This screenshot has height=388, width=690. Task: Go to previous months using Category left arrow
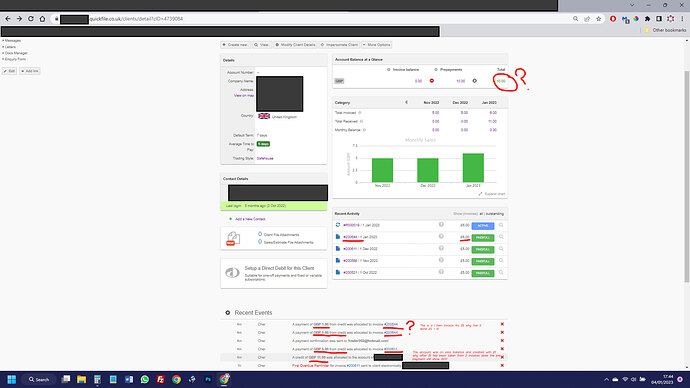pos(406,102)
